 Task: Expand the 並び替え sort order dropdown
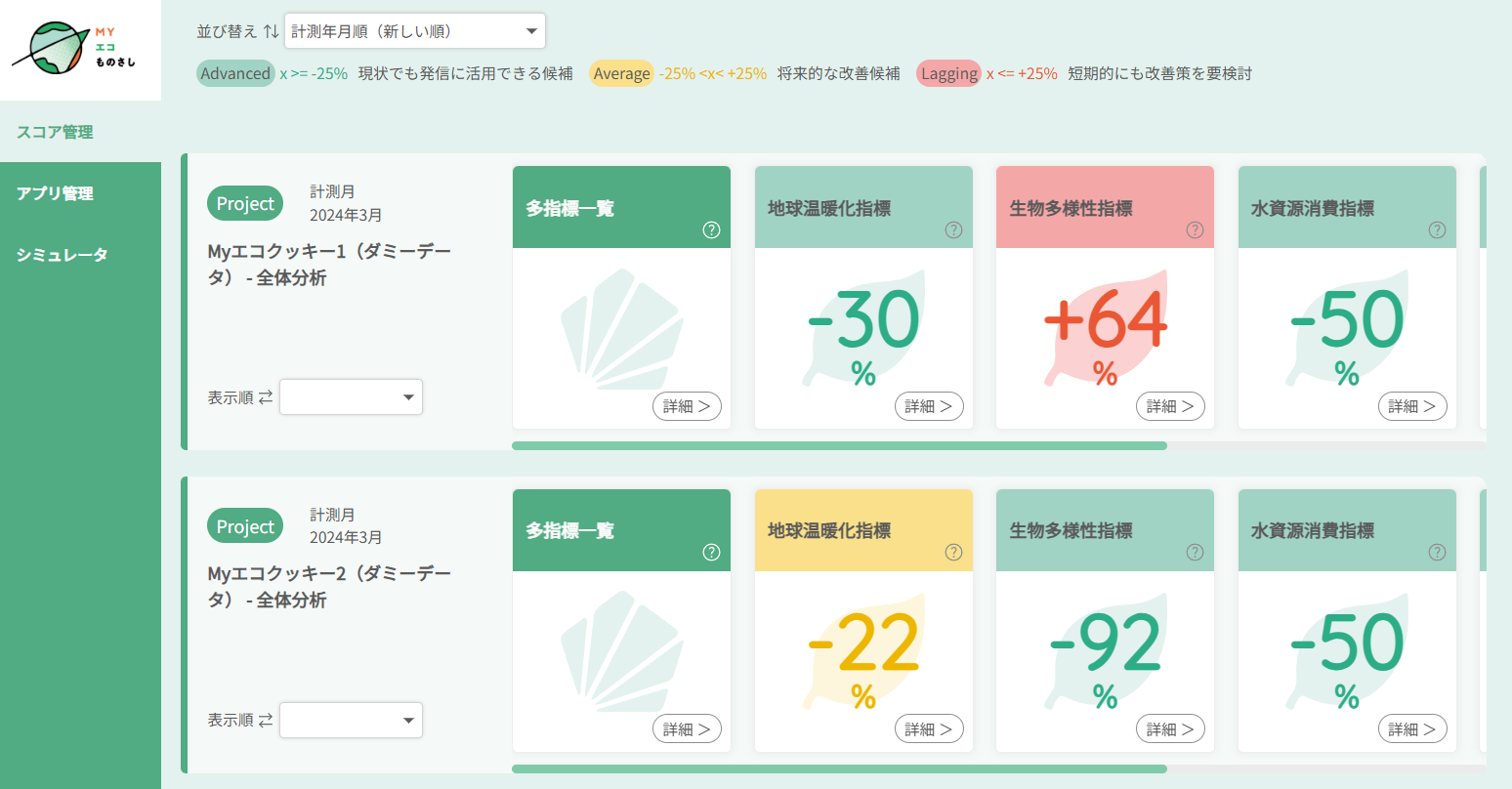[x=415, y=31]
